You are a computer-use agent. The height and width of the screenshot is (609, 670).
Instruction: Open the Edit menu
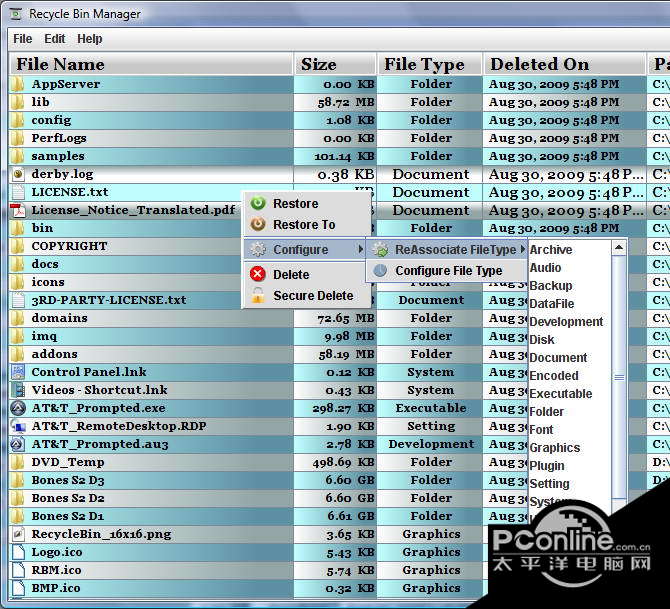(x=55, y=39)
